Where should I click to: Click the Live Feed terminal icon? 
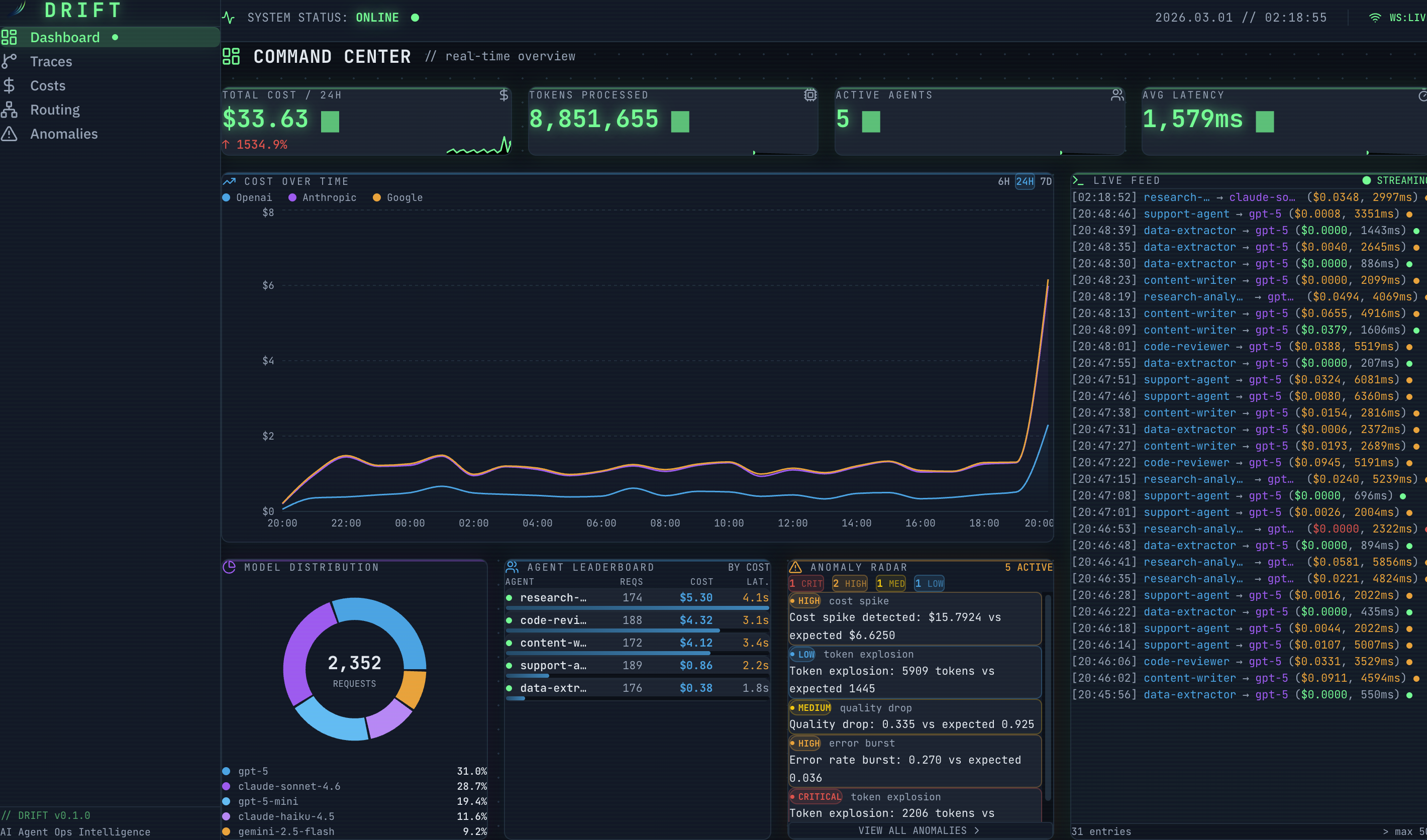[1078, 180]
